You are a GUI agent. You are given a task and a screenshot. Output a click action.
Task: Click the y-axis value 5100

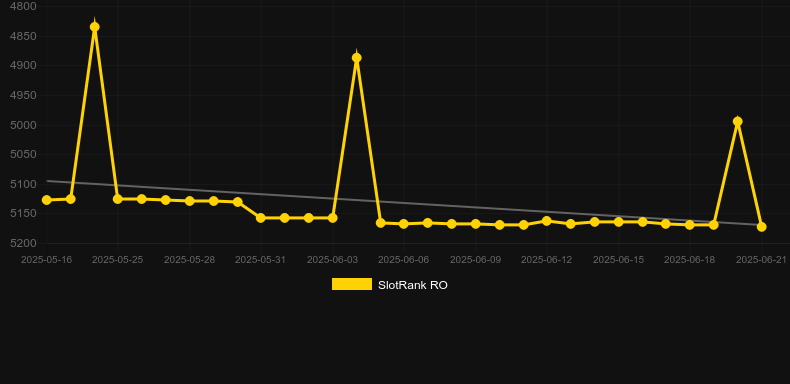(x=23, y=184)
